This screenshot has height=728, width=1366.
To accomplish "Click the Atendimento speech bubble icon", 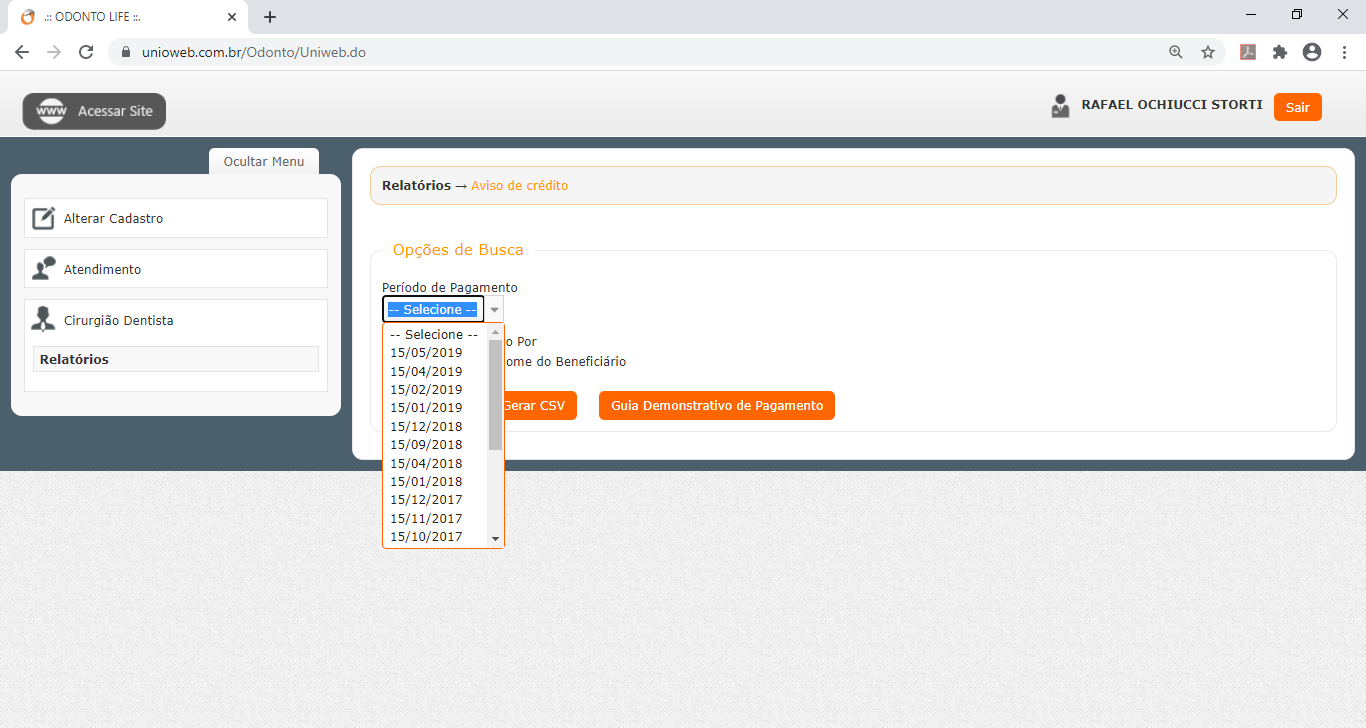I will coord(43,269).
